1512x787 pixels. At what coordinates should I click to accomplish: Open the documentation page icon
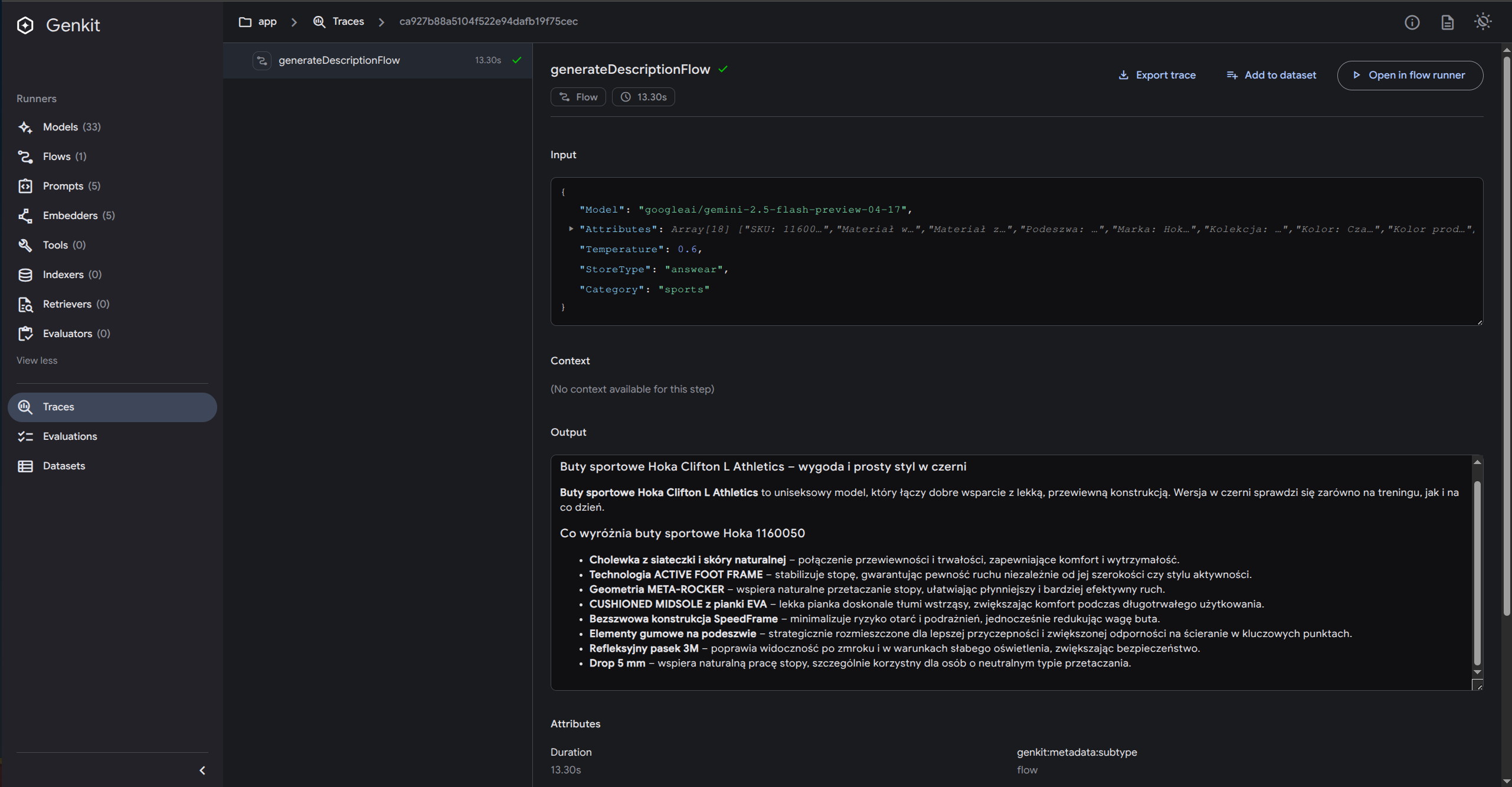[x=1447, y=22]
